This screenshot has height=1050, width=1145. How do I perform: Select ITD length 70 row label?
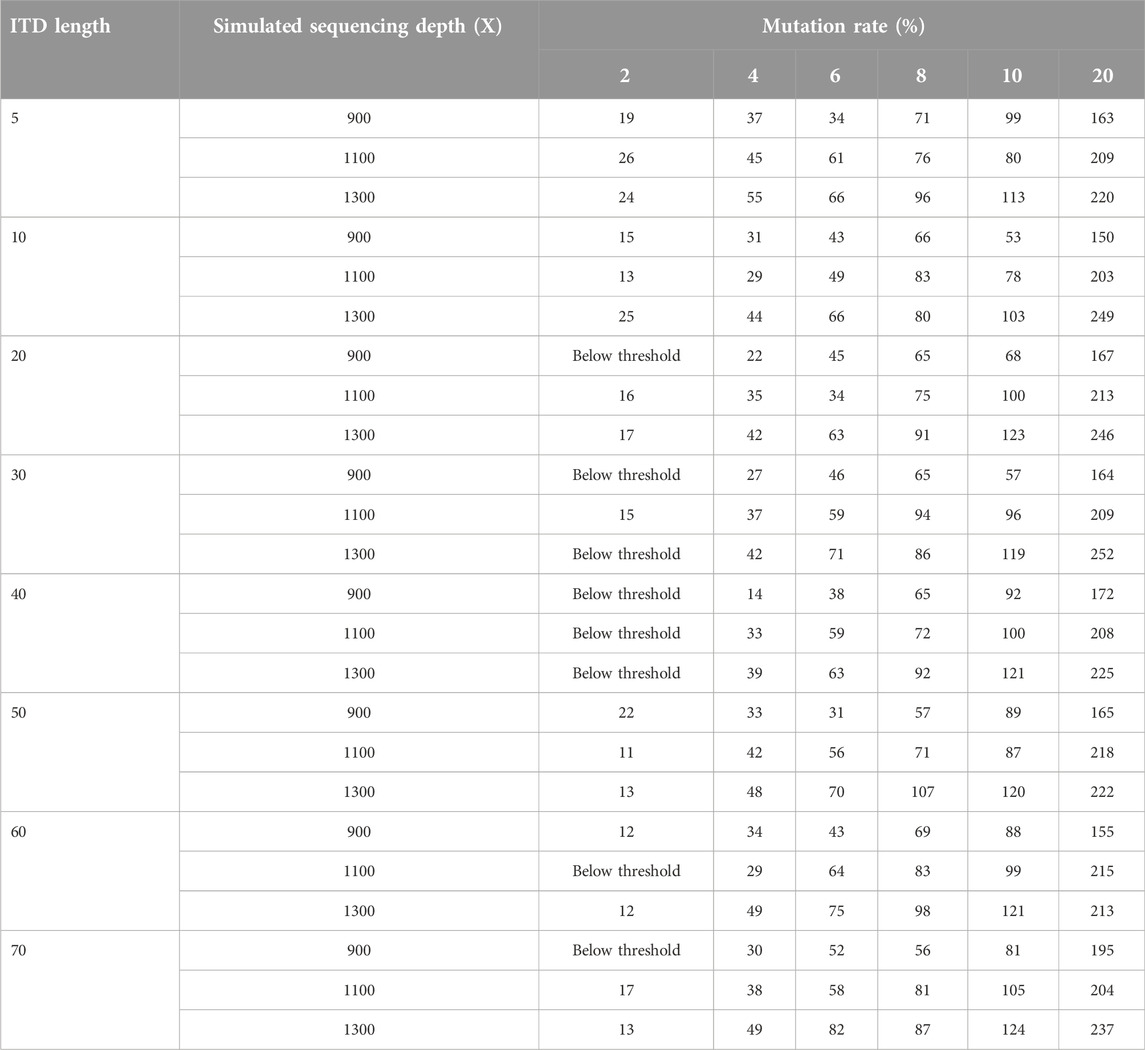click(18, 950)
